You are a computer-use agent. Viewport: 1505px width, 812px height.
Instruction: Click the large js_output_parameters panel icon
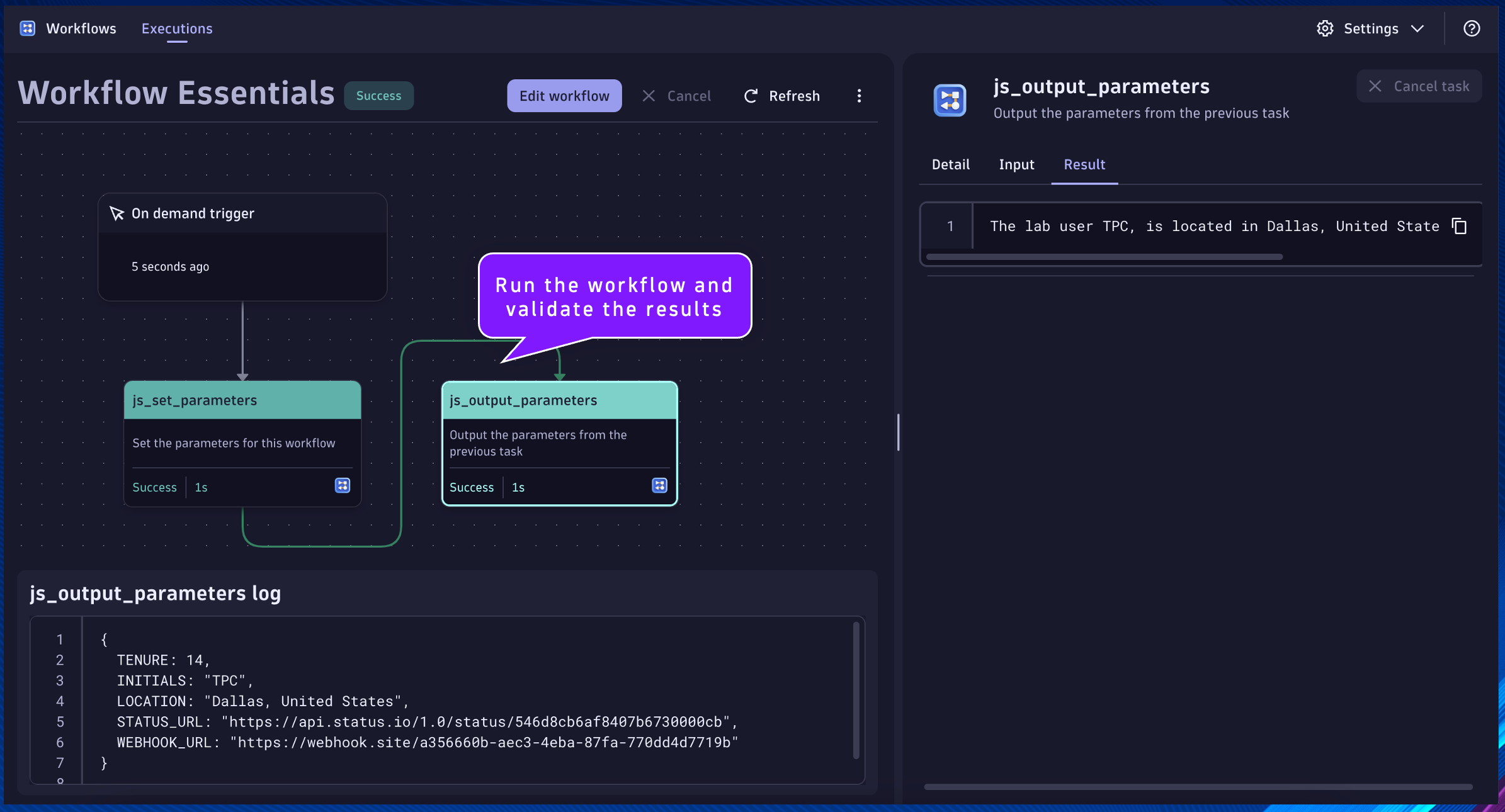pos(950,99)
